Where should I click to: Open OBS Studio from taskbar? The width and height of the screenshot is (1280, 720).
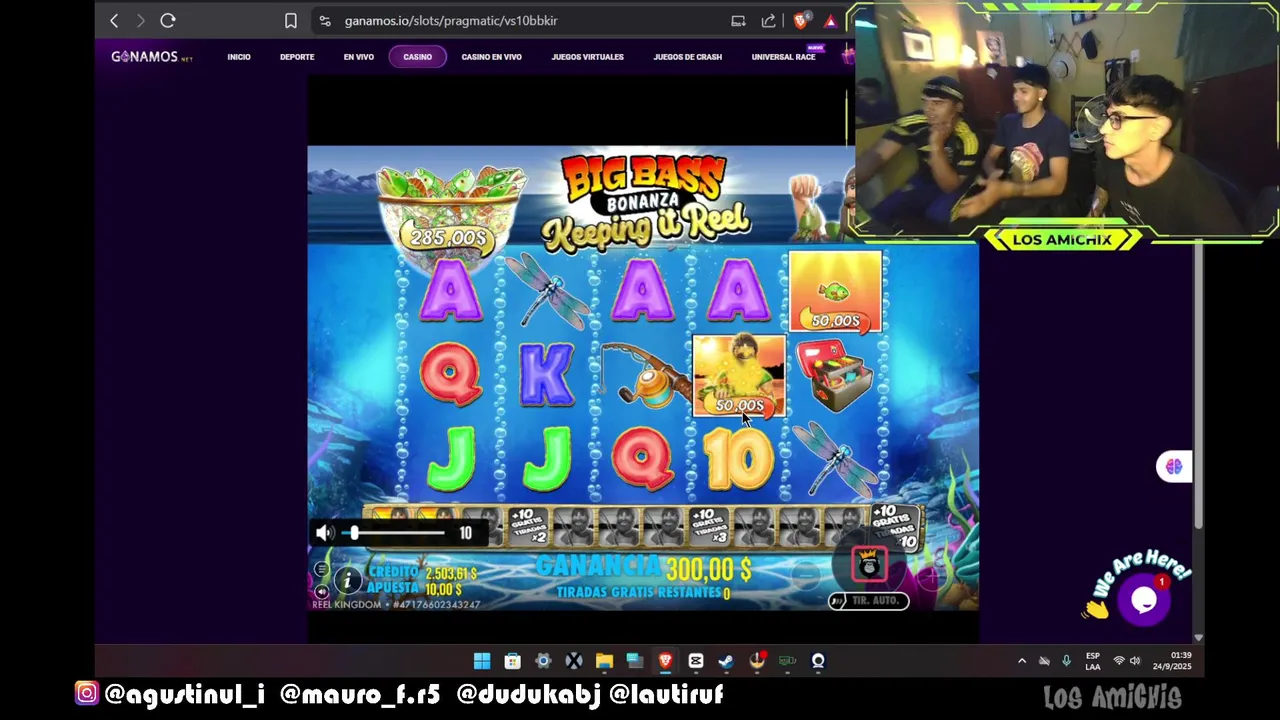[818, 661]
